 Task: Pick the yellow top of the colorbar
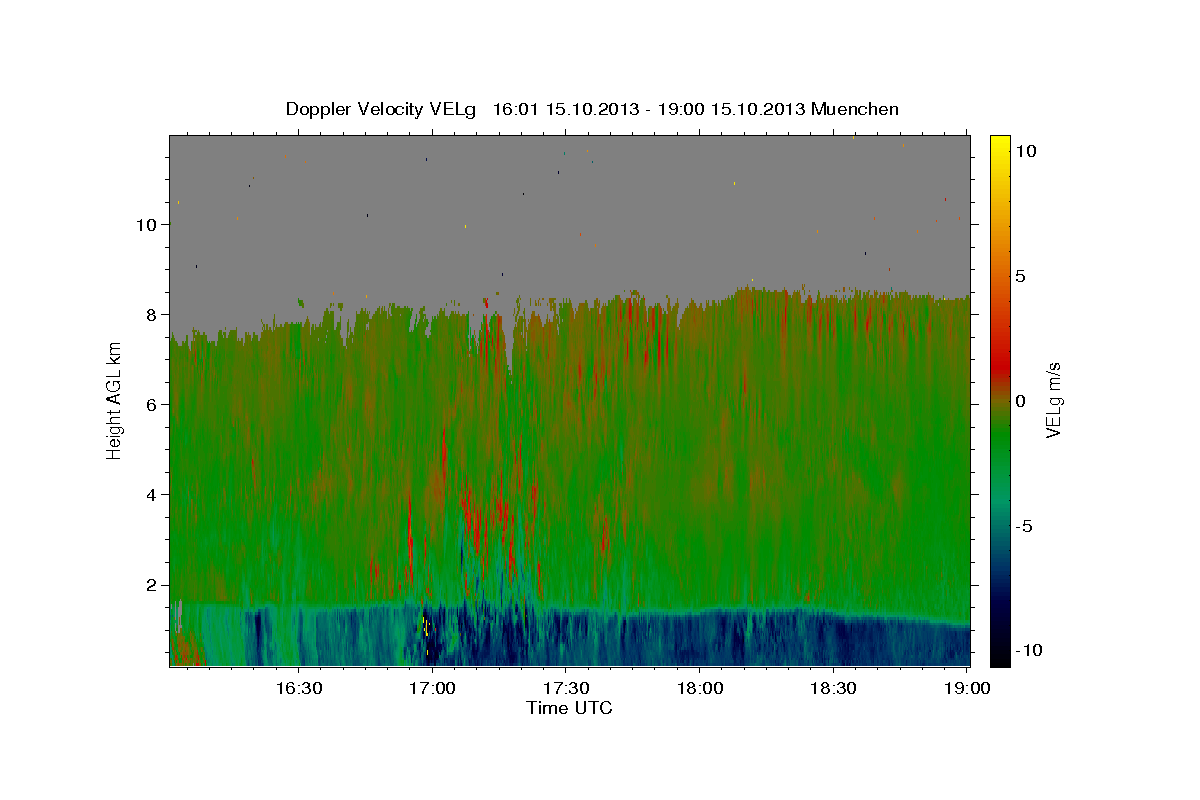point(1000,145)
